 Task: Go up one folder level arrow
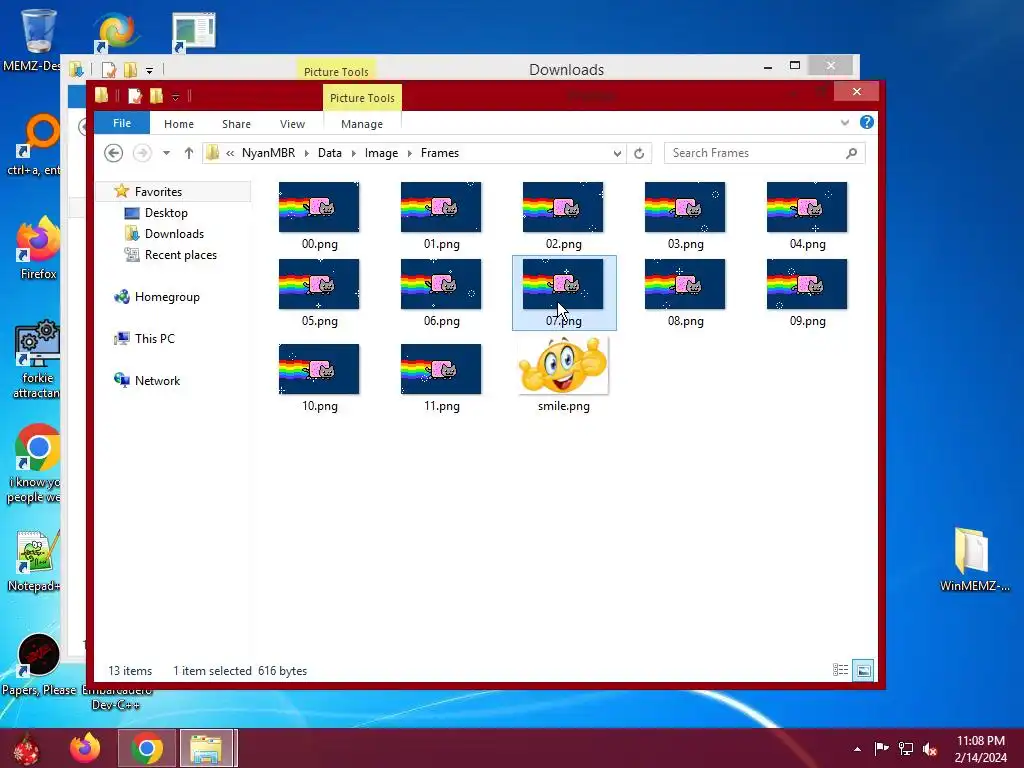pos(189,153)
